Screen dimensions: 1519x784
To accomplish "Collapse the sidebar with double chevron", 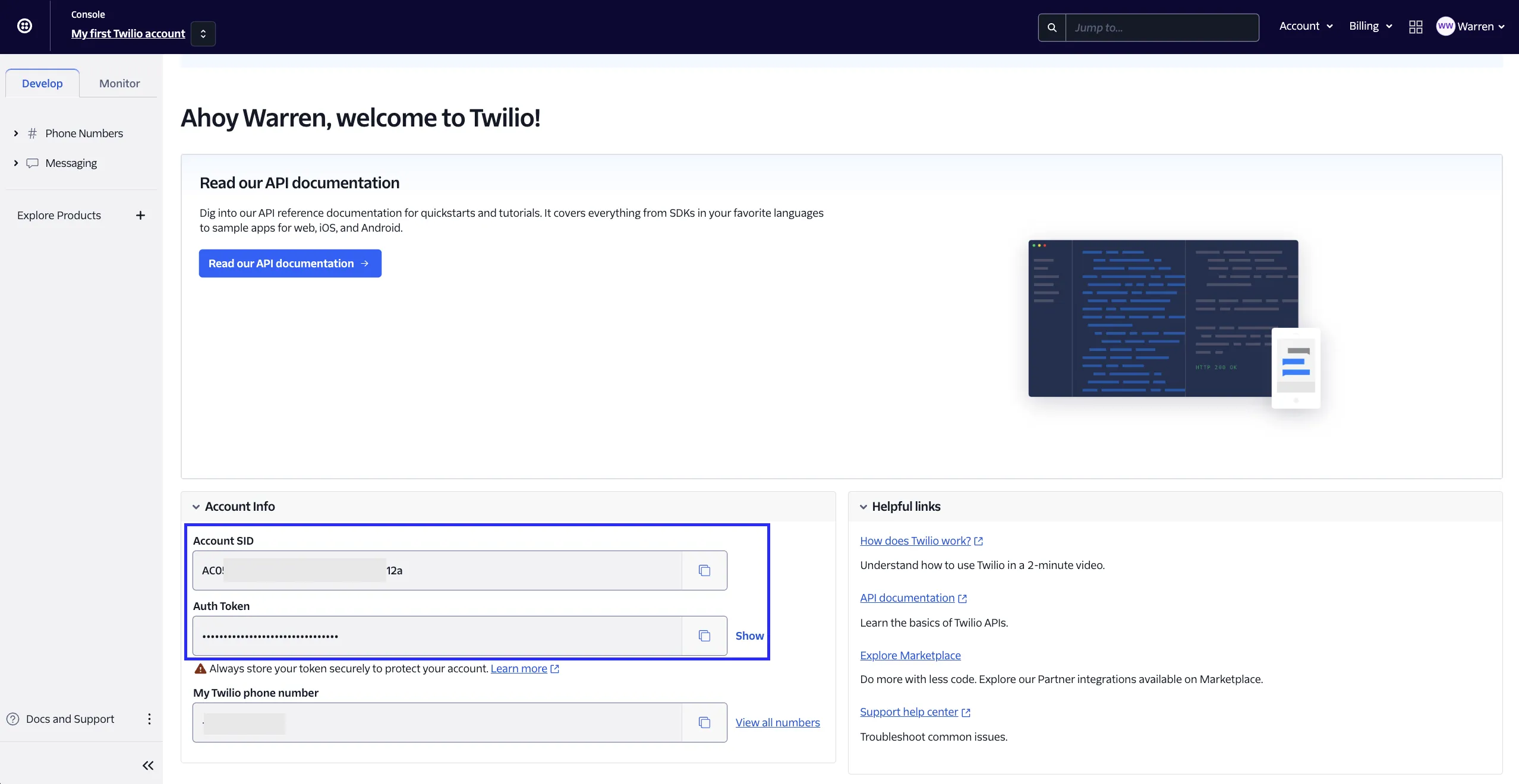I will [148, 765].
